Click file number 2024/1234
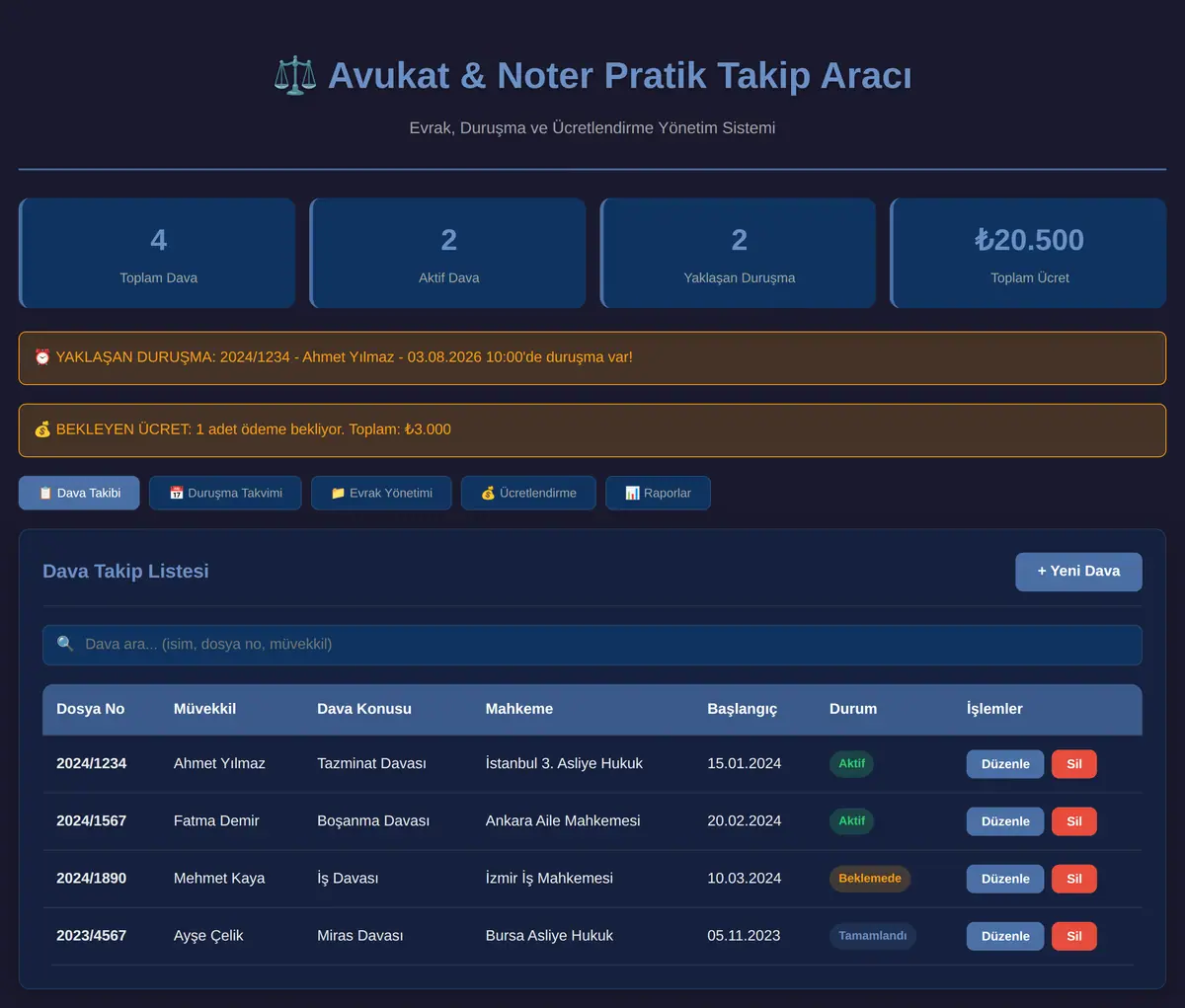 click(x=91, y=763)
